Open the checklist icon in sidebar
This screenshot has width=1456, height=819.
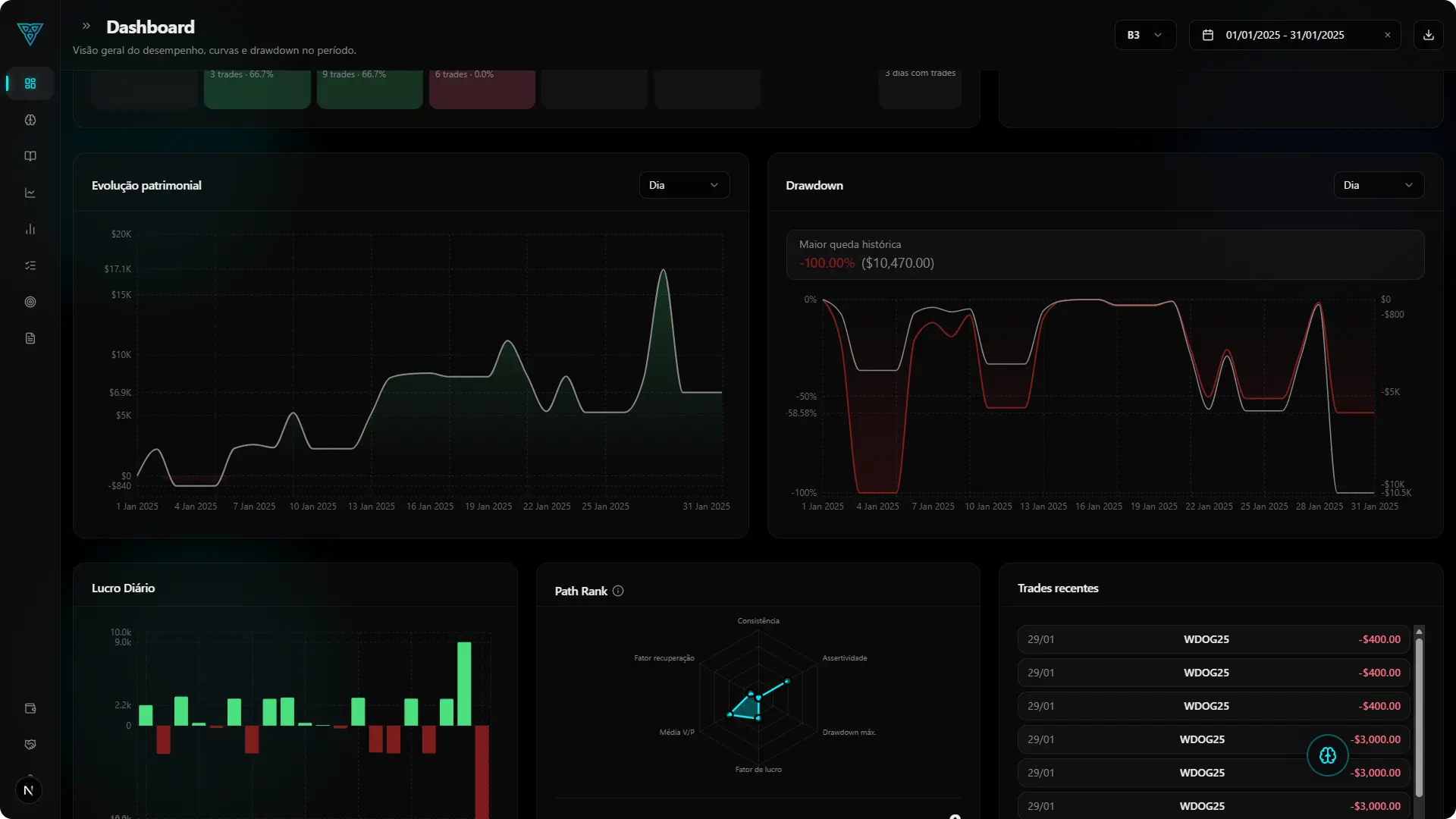[30, 265]
